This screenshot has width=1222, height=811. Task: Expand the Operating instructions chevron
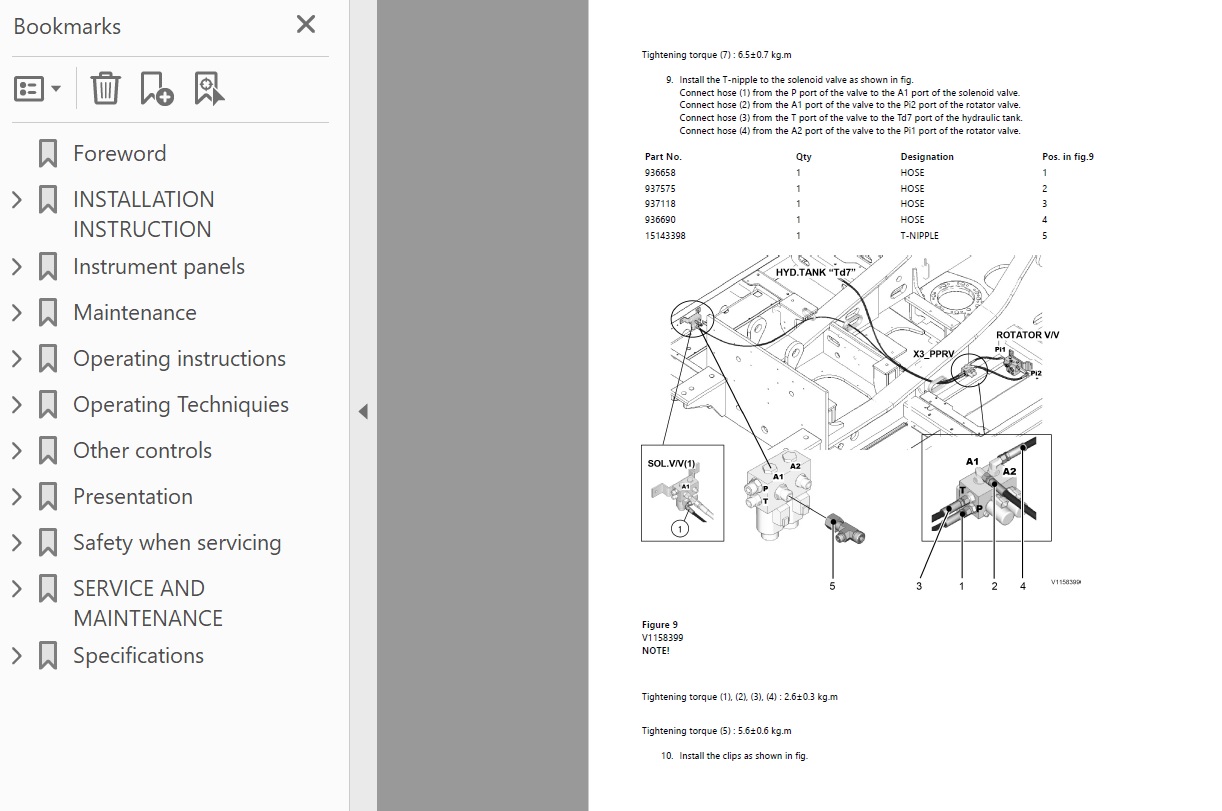16,359
